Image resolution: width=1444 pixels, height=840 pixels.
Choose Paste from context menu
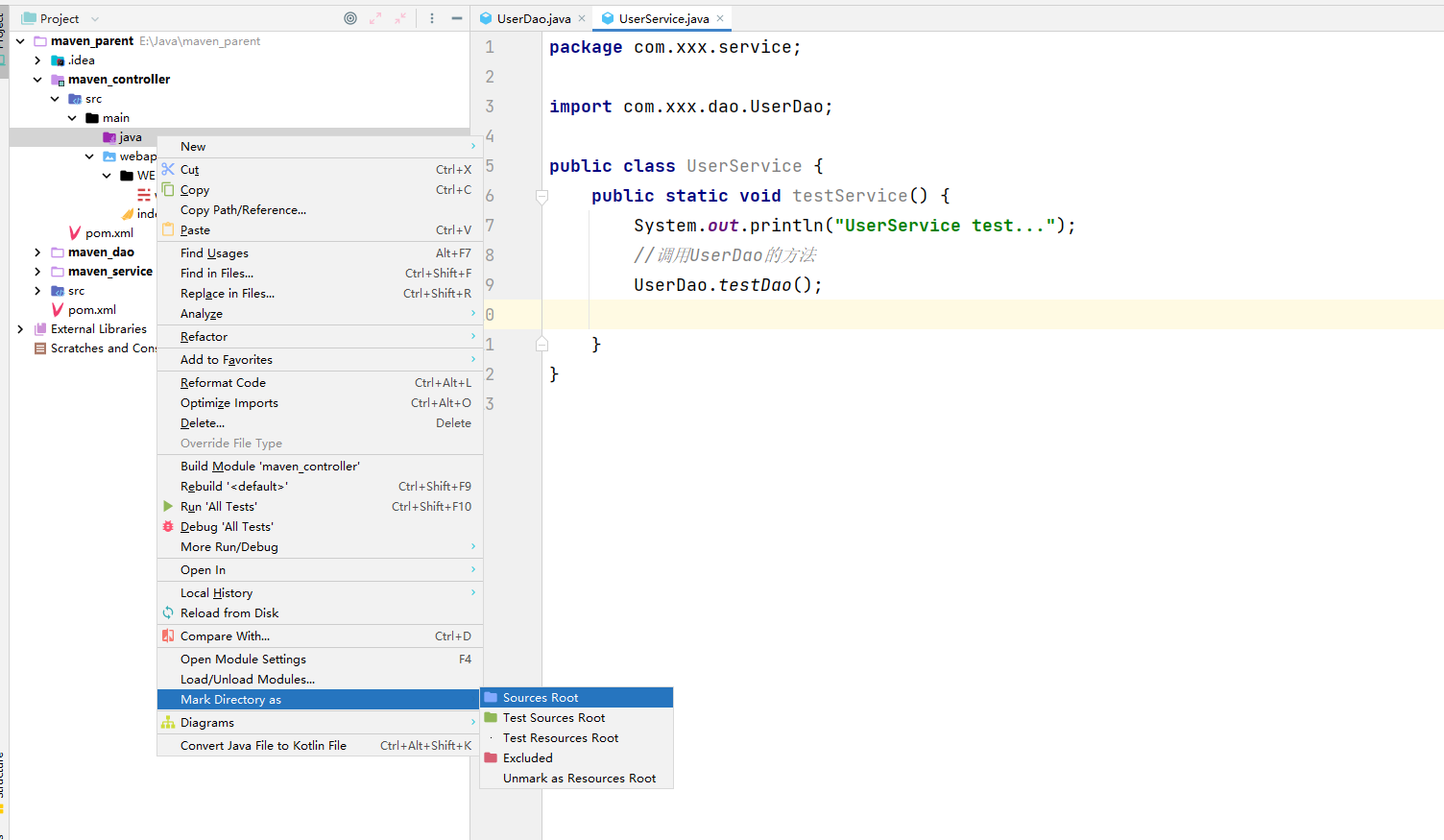(320, 230)
